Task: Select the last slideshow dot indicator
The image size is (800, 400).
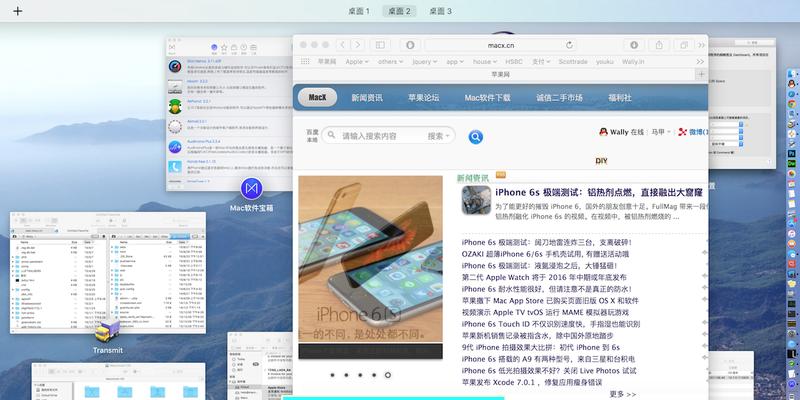Action: click(x=388, y=375)
